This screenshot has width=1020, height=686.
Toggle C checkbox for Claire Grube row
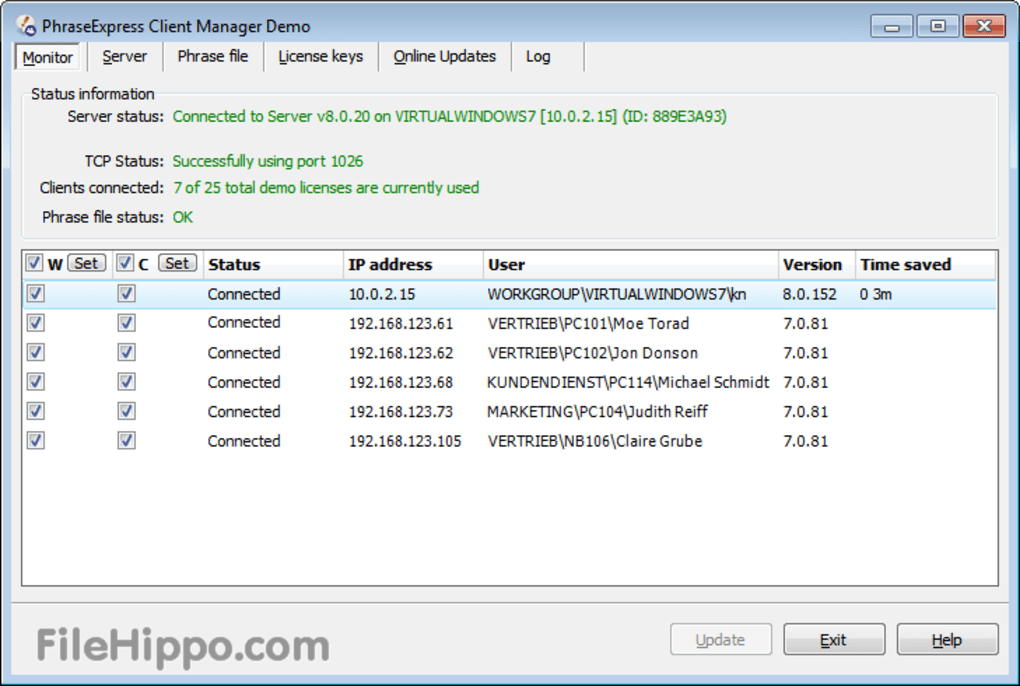tap(126, 440)
